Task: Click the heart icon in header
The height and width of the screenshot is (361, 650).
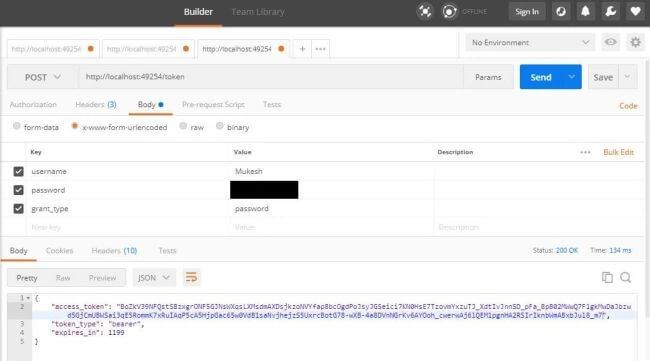Action: (x=635, y=12)
